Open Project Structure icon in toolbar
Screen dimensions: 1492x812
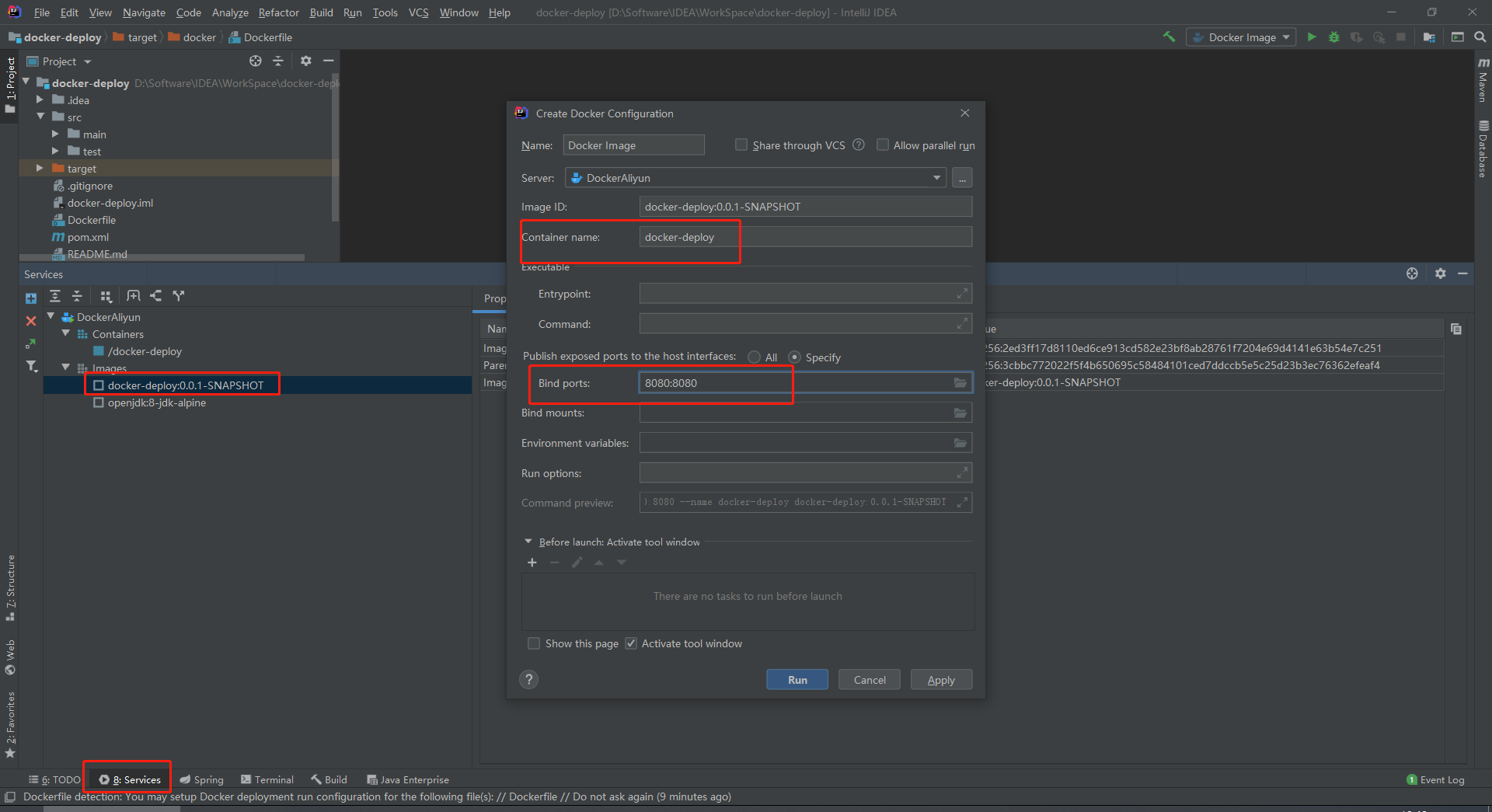click(x=1429, y=37)
